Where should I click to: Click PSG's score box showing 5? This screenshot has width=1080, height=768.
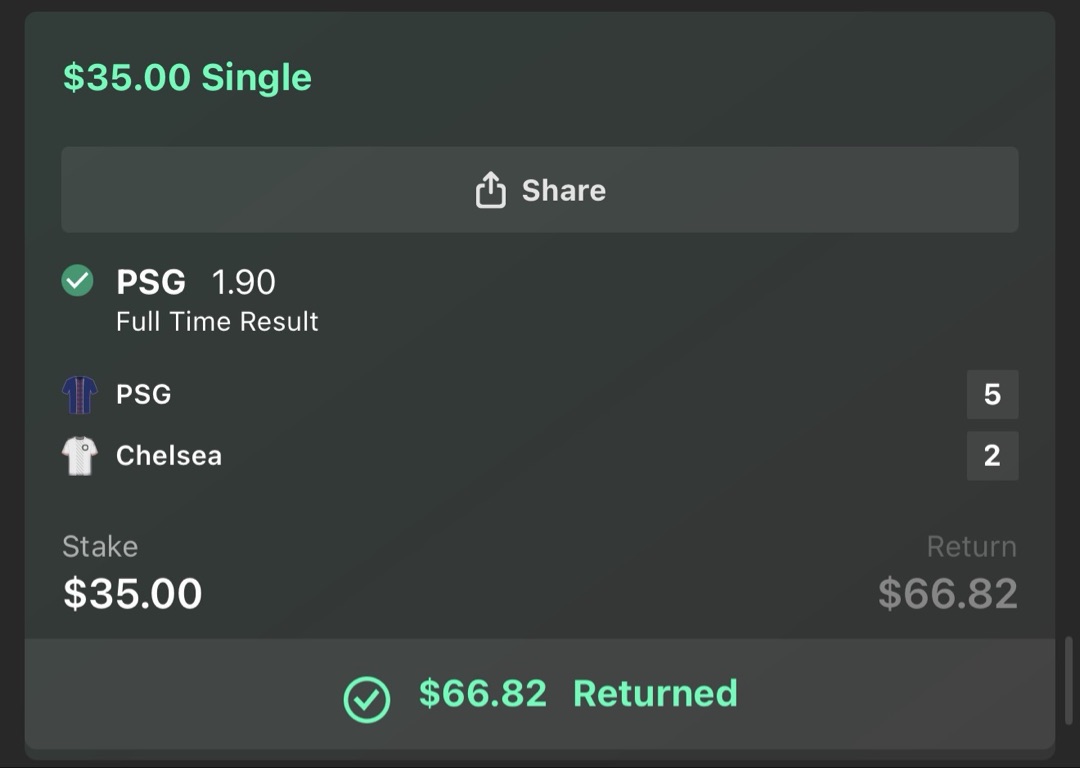click(x=992, y=395)
